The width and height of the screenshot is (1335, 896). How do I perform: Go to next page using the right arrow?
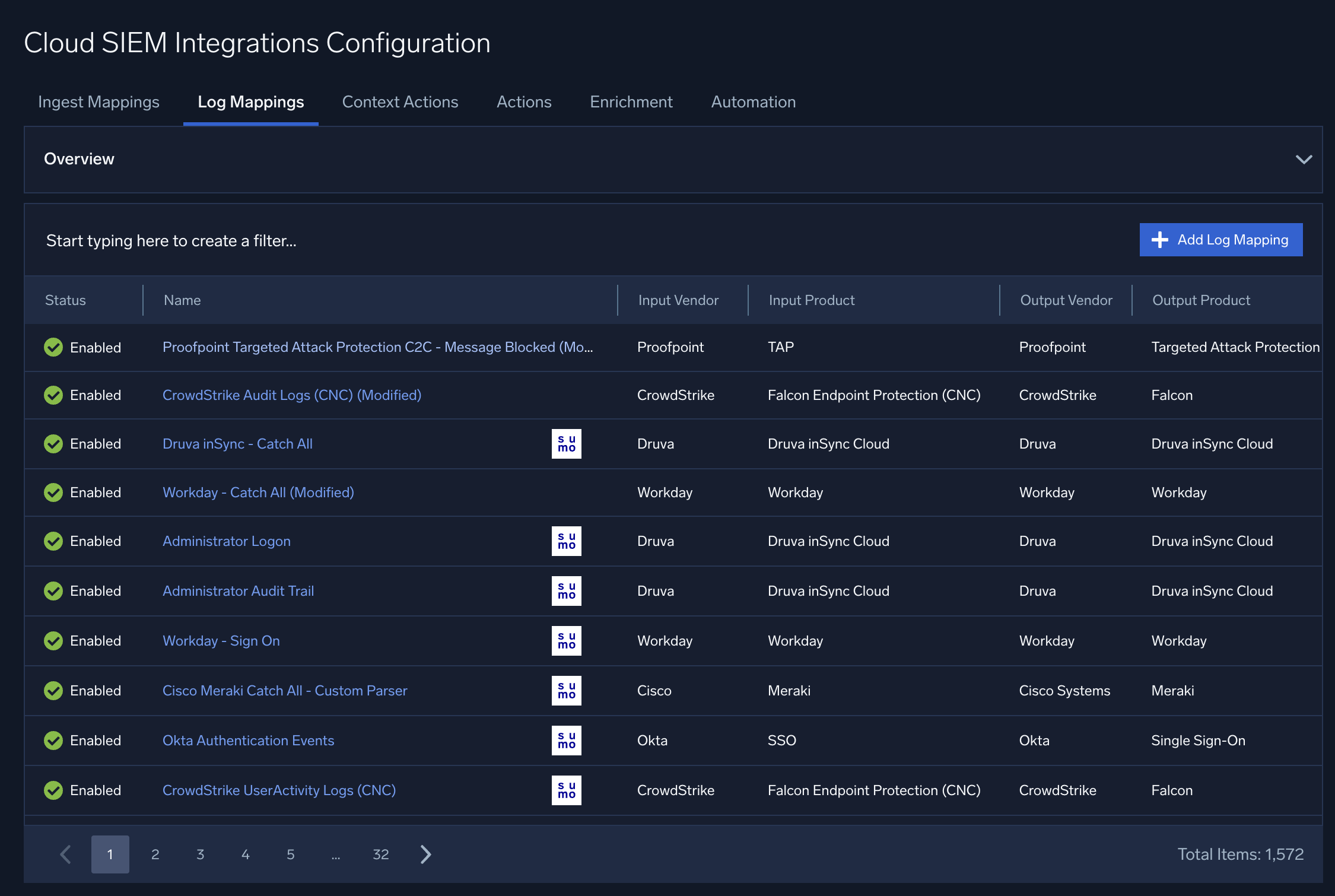pos(425,854)
